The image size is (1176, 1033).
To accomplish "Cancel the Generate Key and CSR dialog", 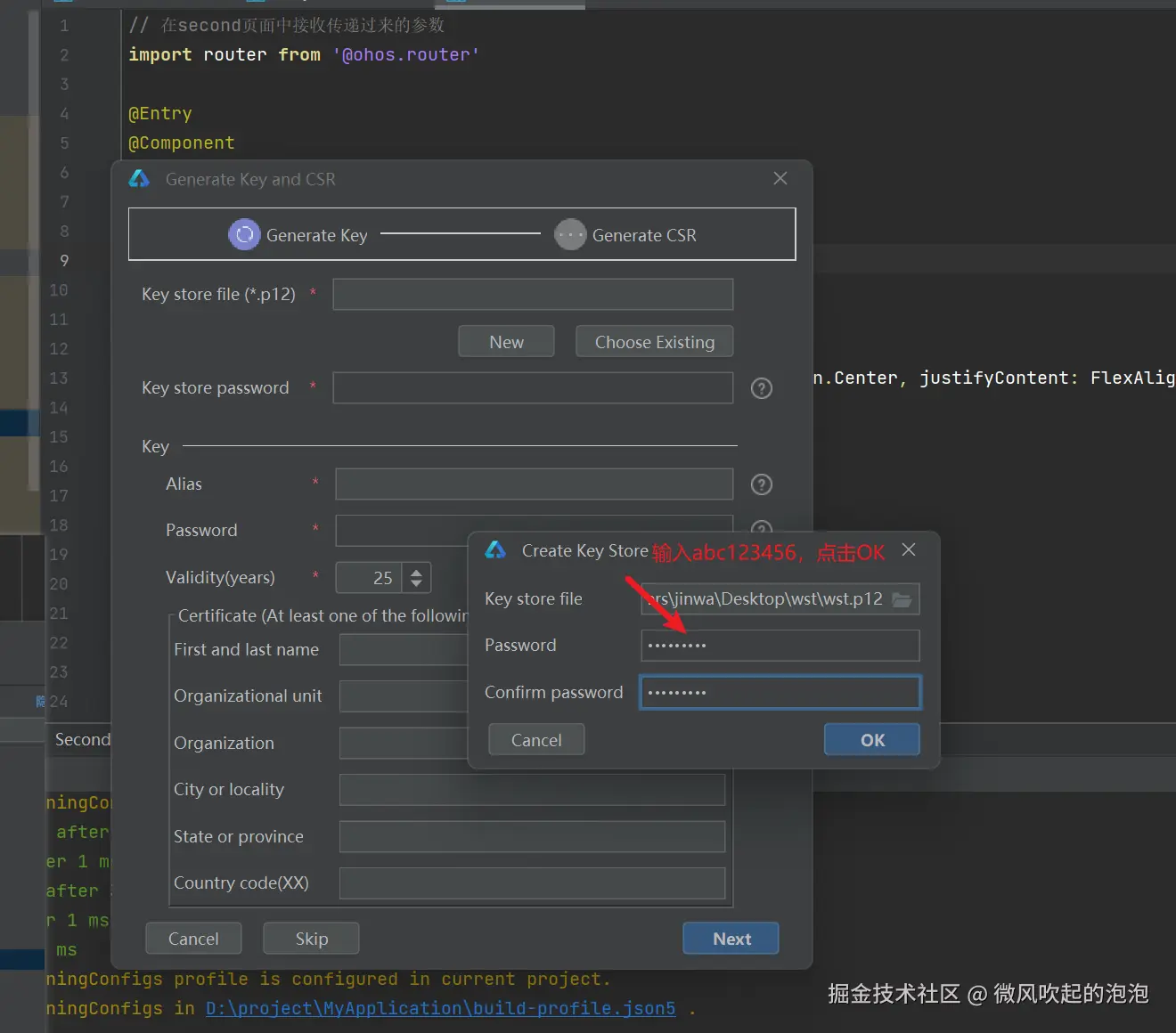I will click(193, 939).
